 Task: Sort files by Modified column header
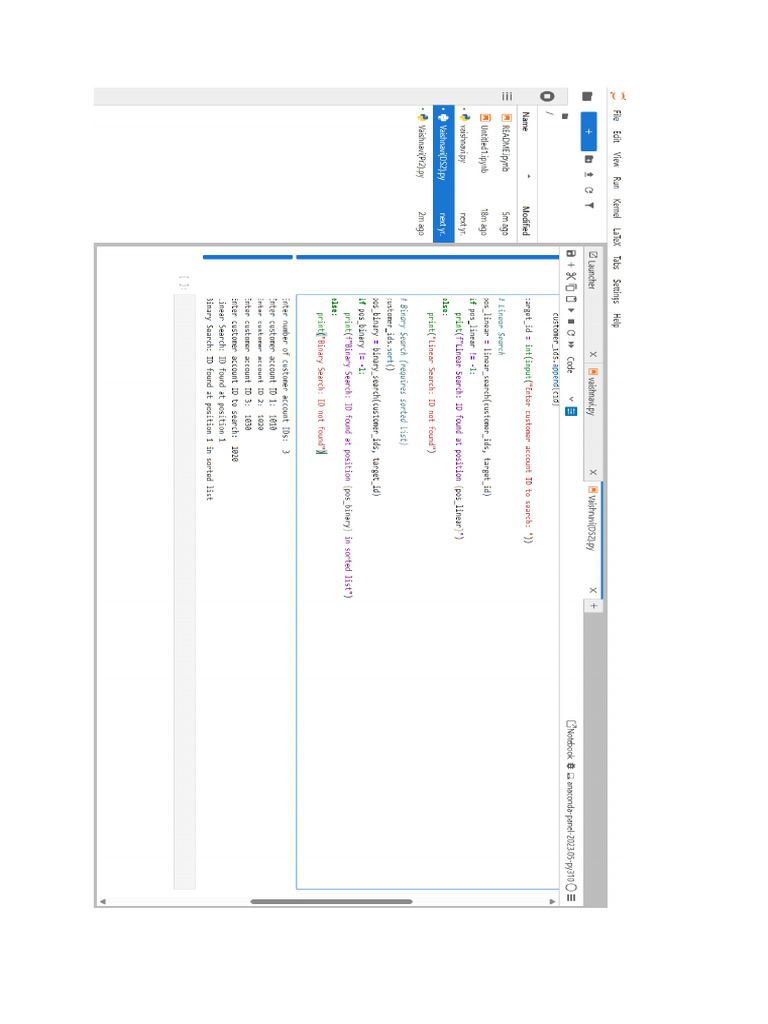[526, 221]
